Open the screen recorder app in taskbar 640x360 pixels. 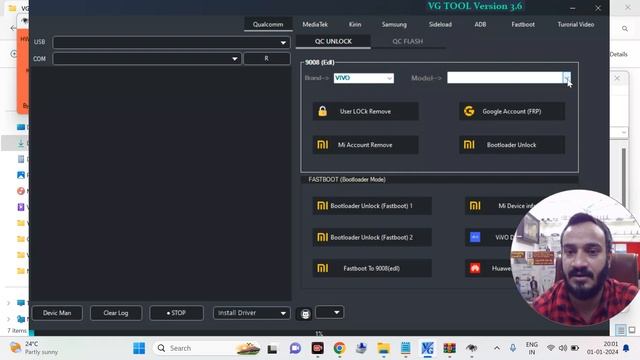point(318,348)
